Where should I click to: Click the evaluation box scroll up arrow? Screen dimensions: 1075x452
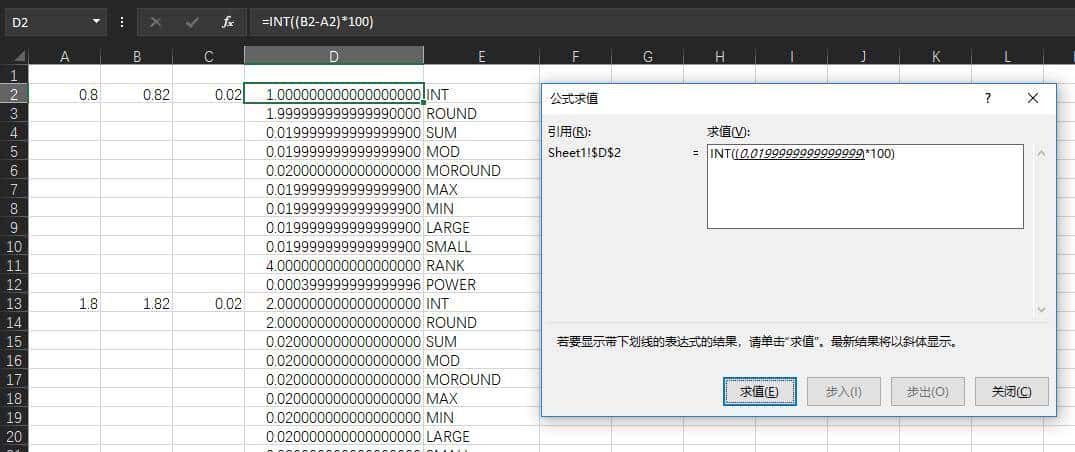tap(1040, 154)
